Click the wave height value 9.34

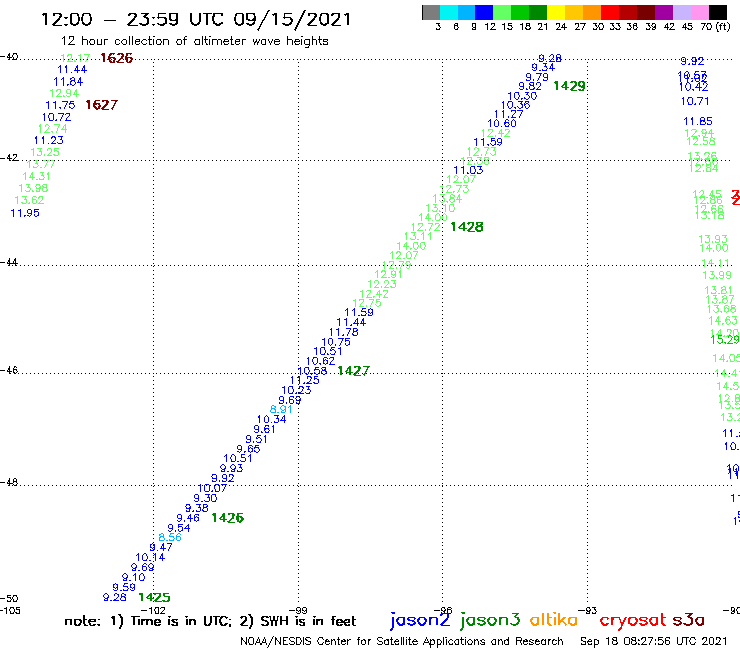click(543, 68)
